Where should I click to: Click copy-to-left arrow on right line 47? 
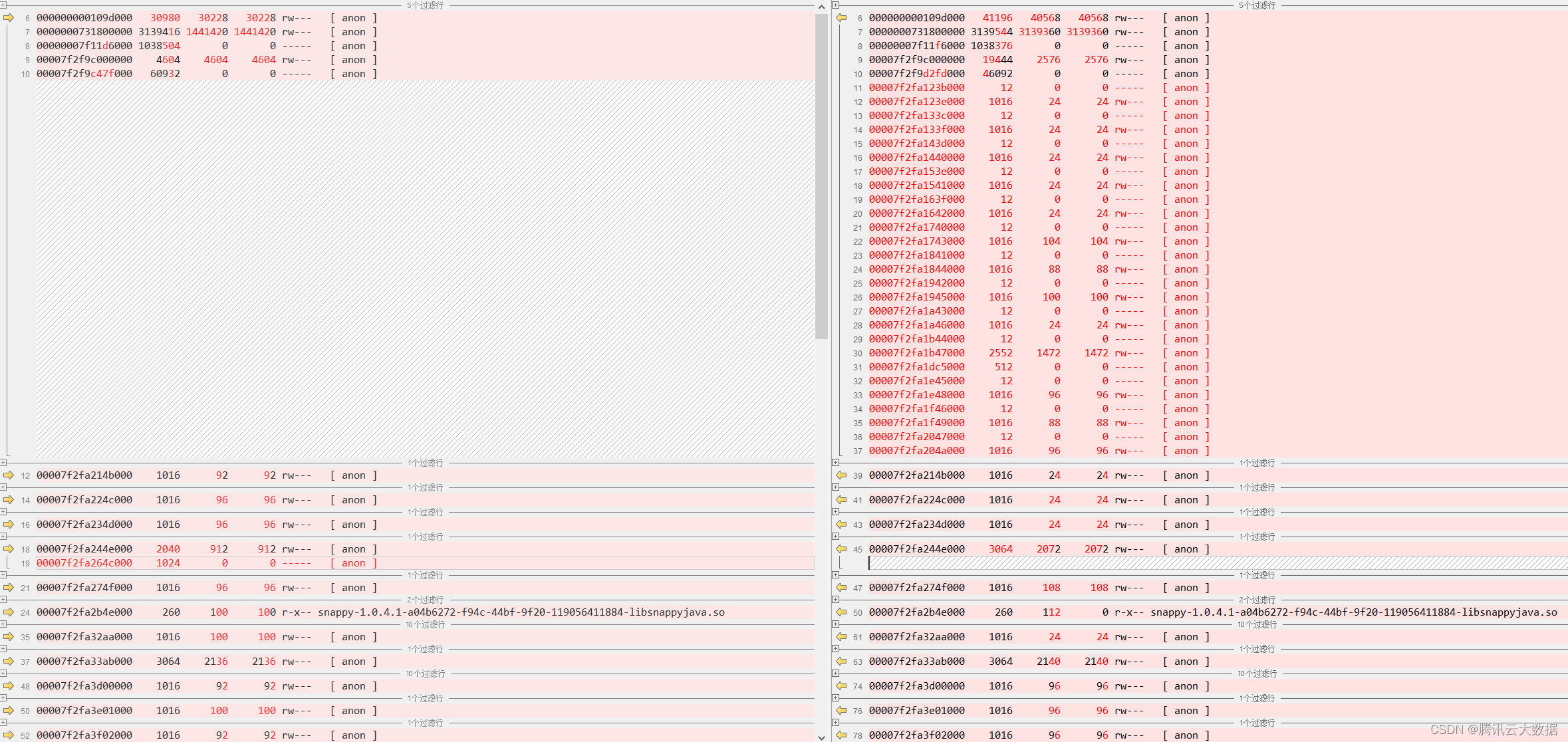point(841,588)
